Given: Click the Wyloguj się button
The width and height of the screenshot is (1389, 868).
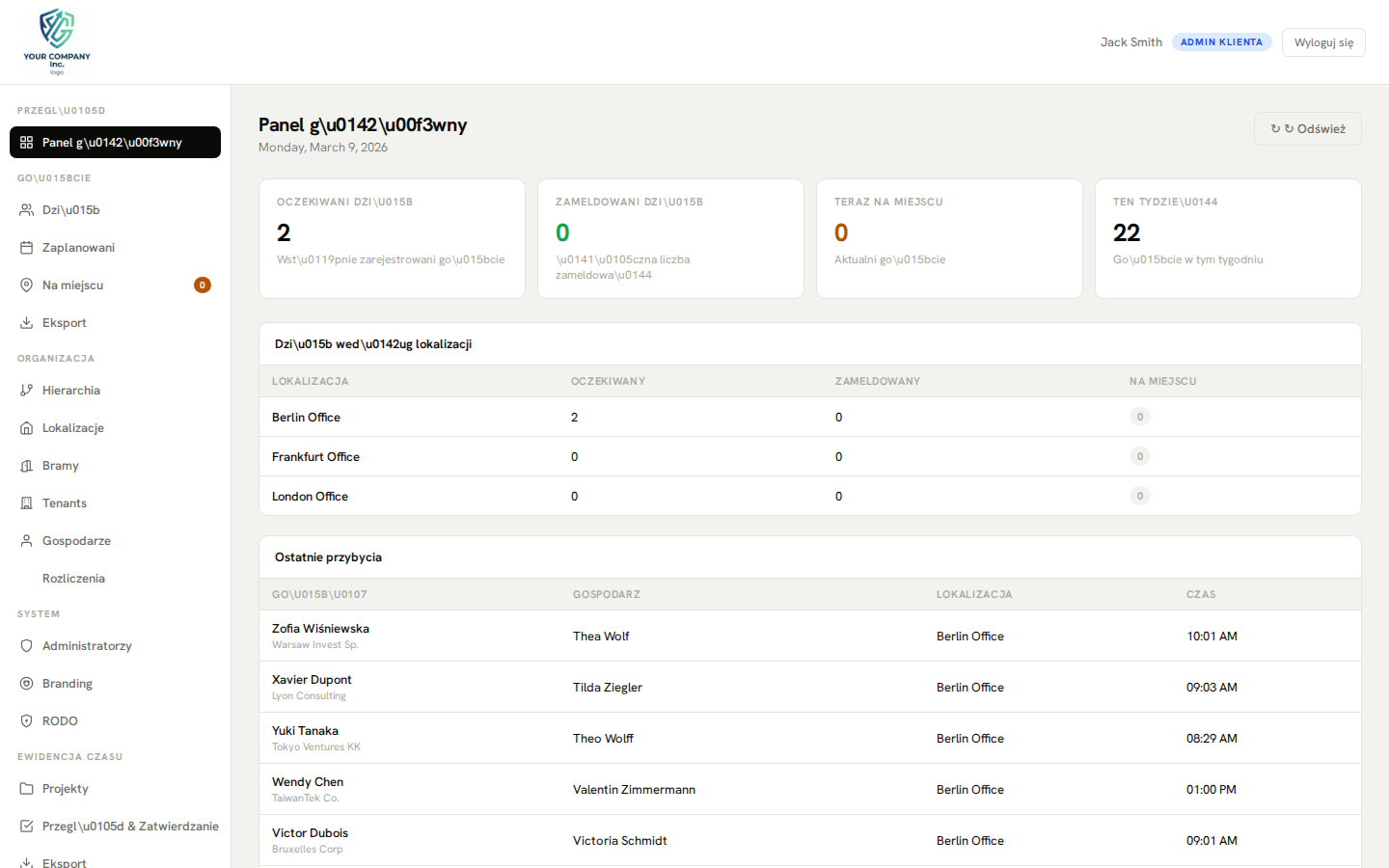Looking at the screenshot, I should point(1322,42).
